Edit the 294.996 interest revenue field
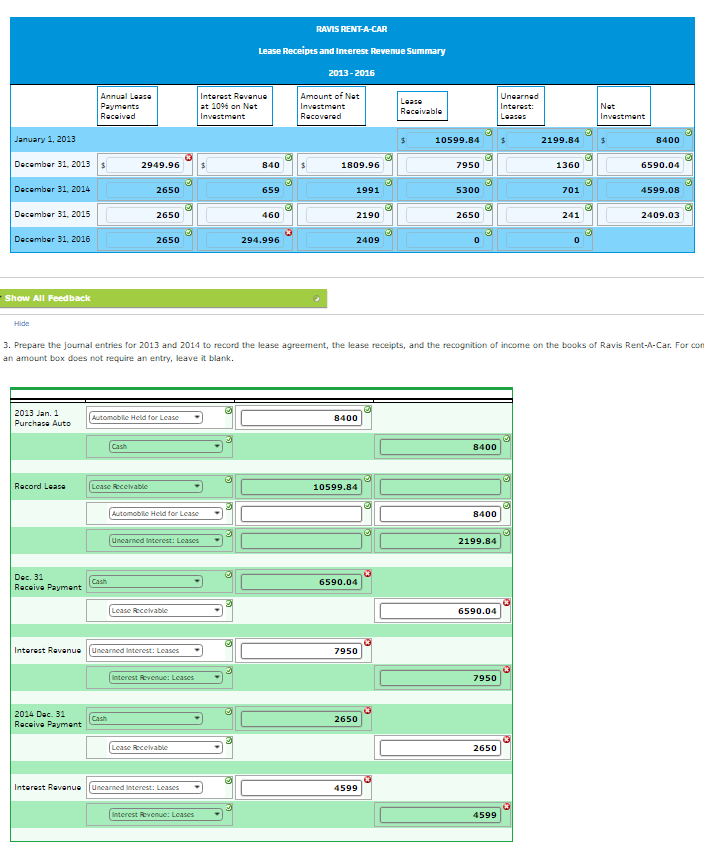 [245, 240]
